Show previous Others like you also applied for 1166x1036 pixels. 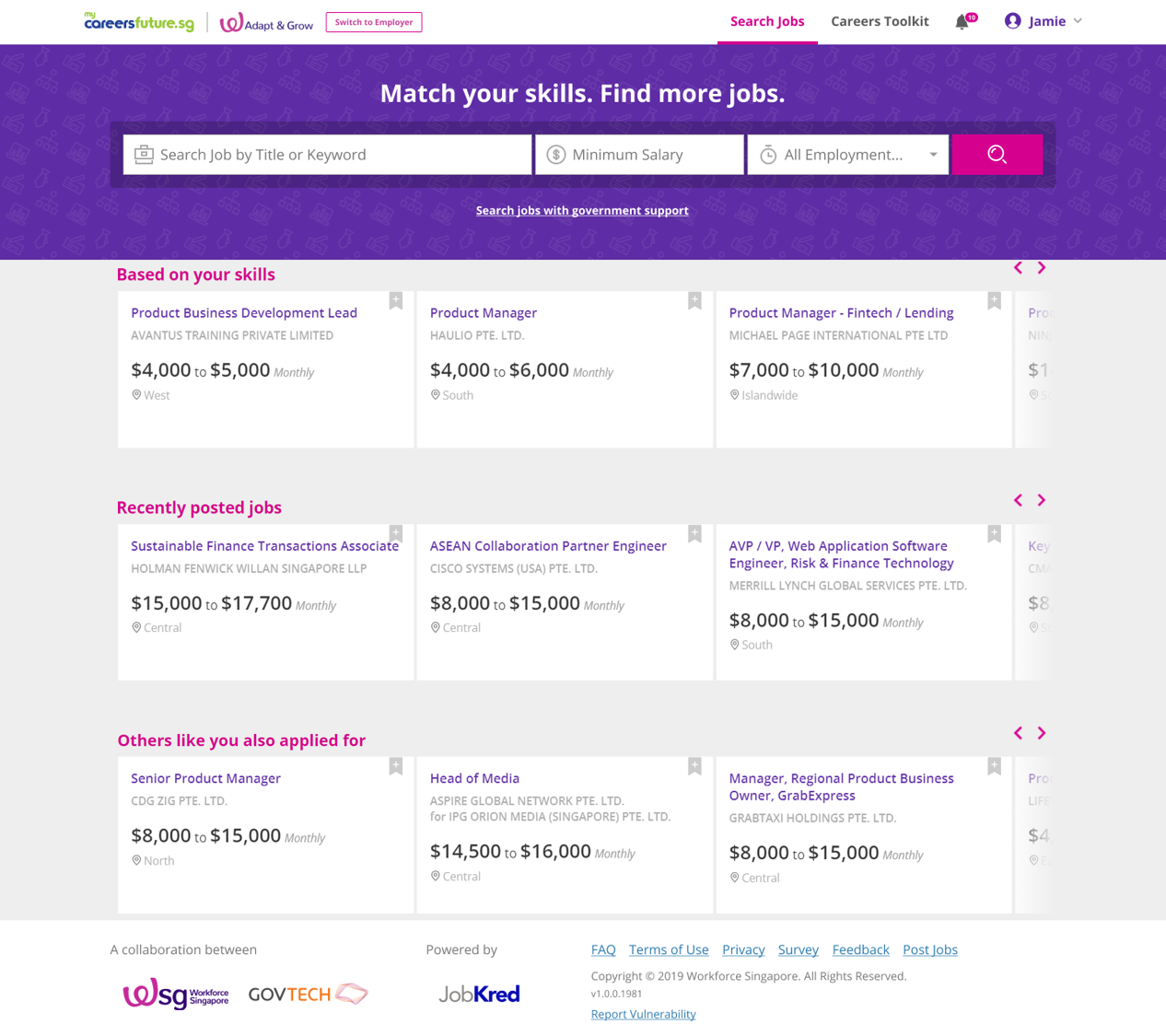[1018, 733]
